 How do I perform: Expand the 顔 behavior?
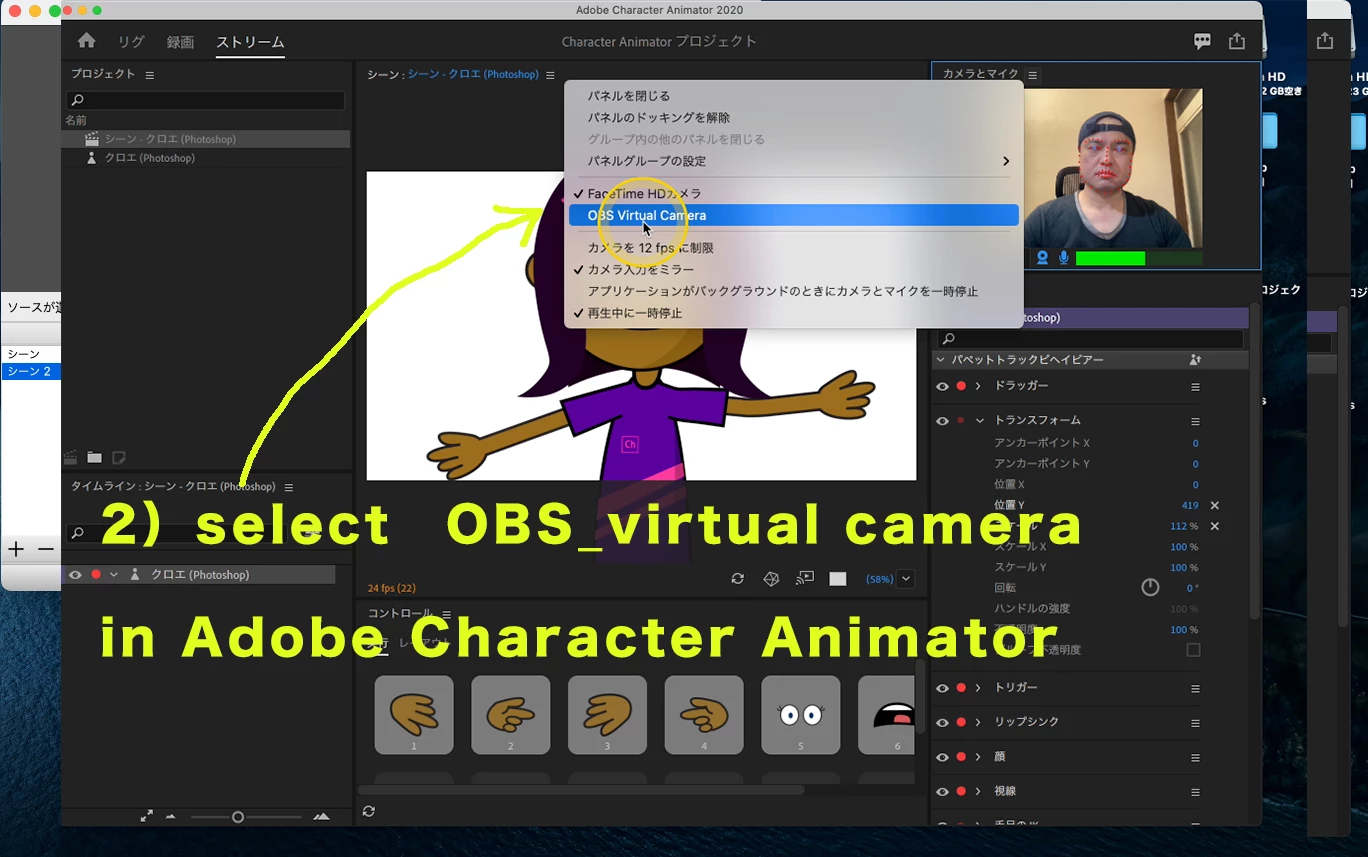(x=979, y=757)
